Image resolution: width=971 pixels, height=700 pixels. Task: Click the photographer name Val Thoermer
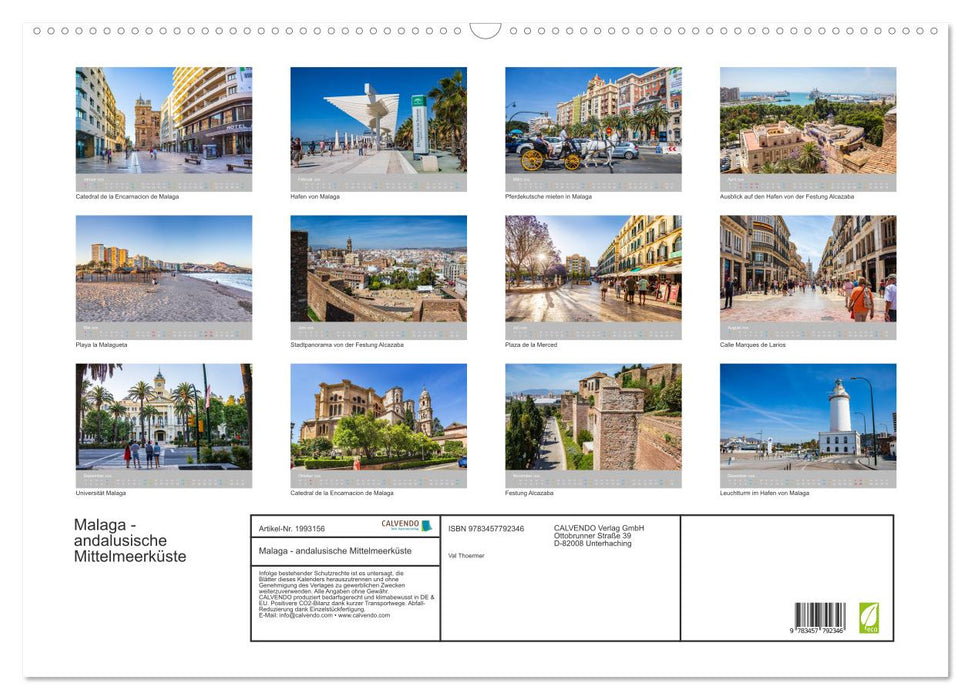tap(466, 555)
